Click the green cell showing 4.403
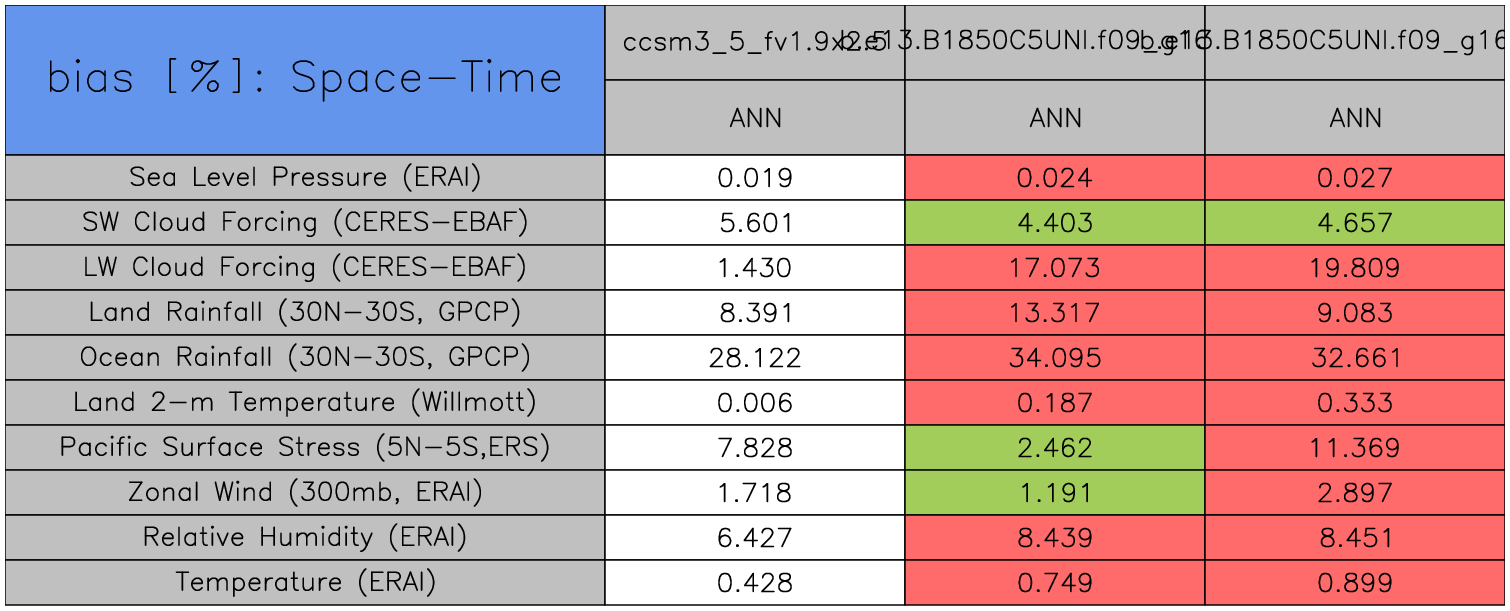The height and width of the screenshot is (611, 1510). (x=1055, y=223)
